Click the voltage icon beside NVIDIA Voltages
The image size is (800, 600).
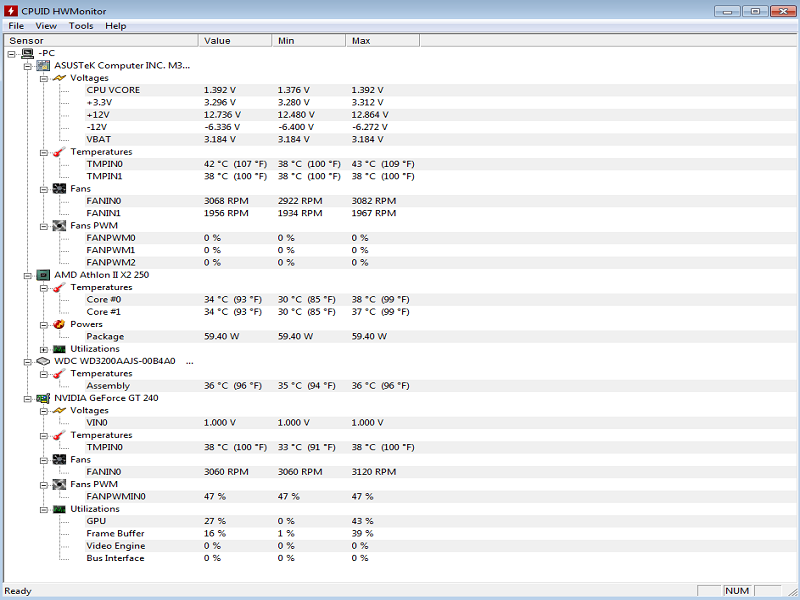tap(59, 410)
